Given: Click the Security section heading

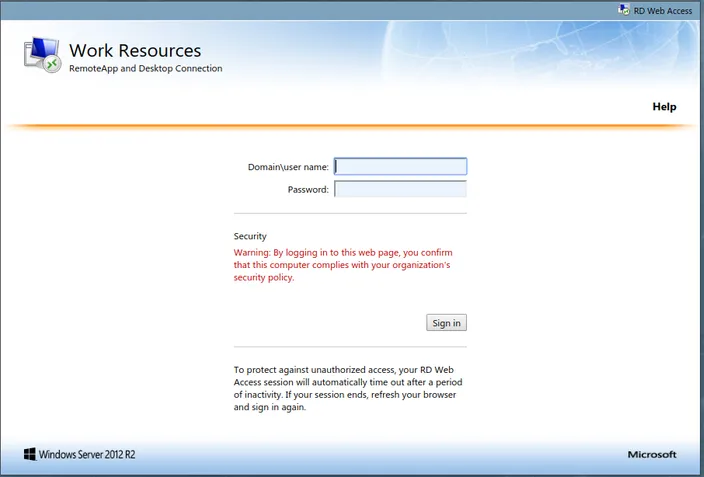Looking at the screenshot, I should click(250, 236).
